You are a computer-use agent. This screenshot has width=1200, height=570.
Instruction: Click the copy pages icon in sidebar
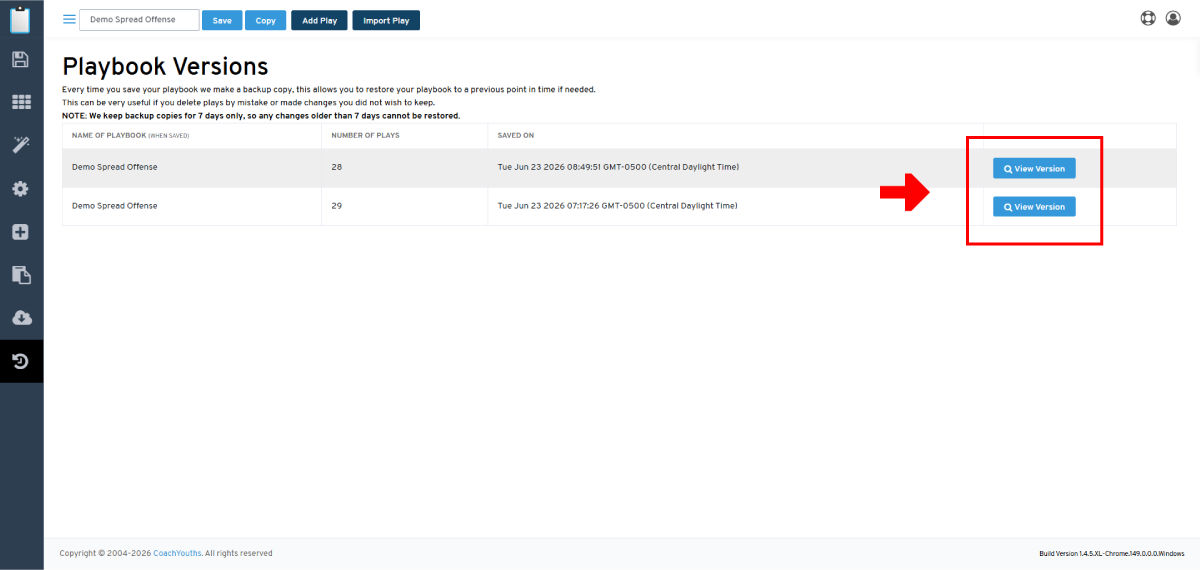tap(21, 275)
